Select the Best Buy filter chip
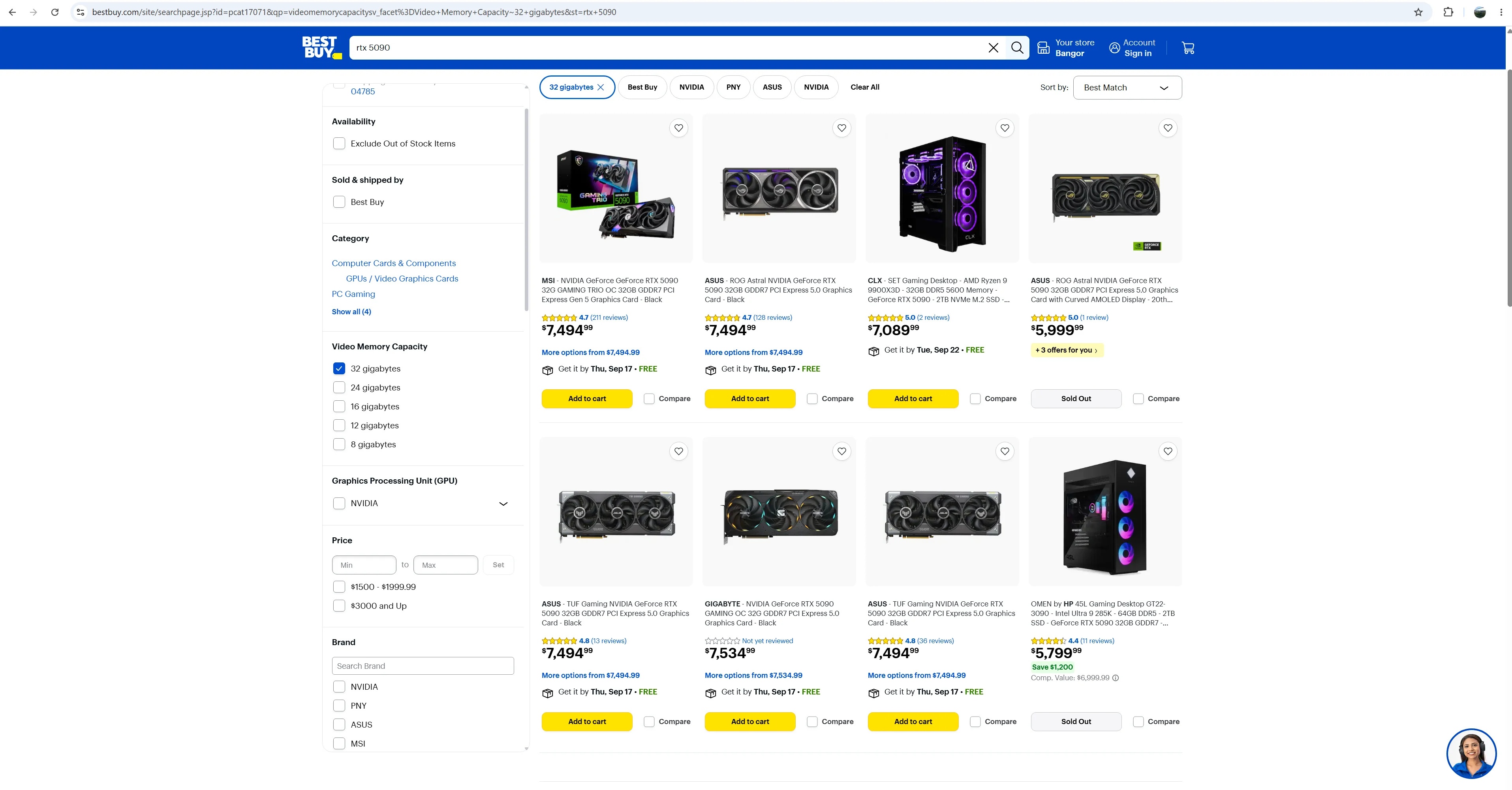This screenshot has width=1512, height=790. 642,88
